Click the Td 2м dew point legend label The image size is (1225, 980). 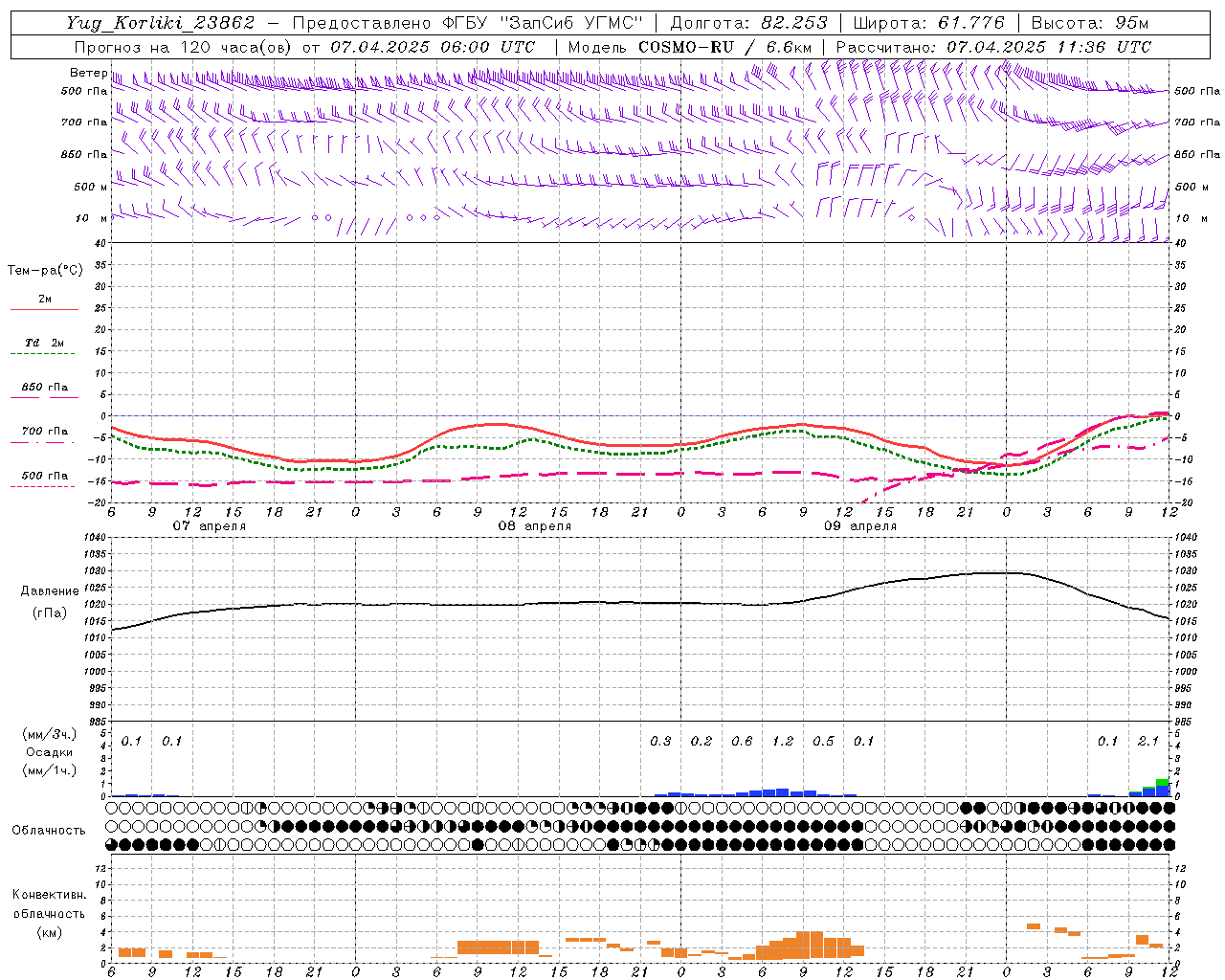[44, 343]
